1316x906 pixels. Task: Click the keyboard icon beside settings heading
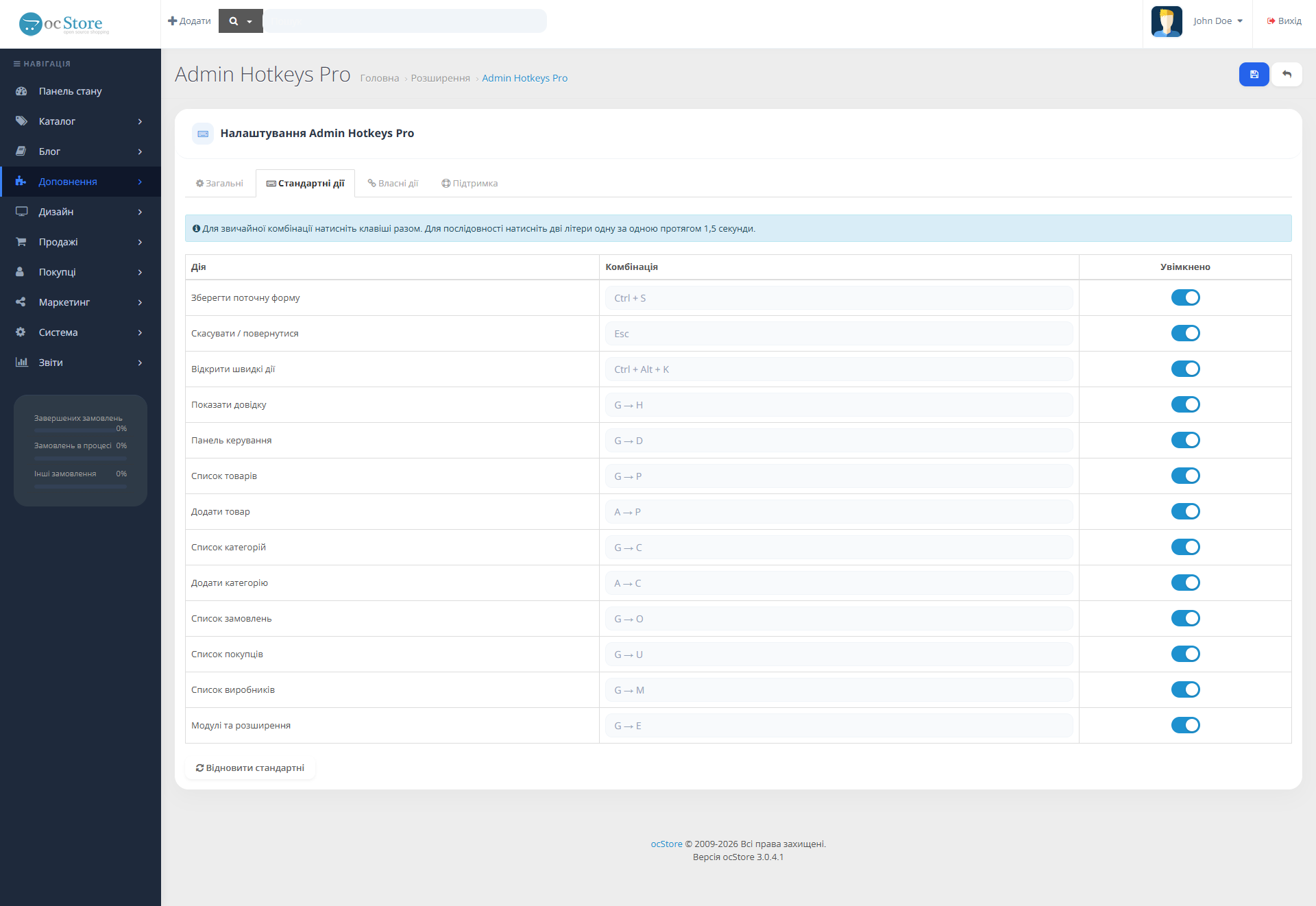(x=203, y=134)
